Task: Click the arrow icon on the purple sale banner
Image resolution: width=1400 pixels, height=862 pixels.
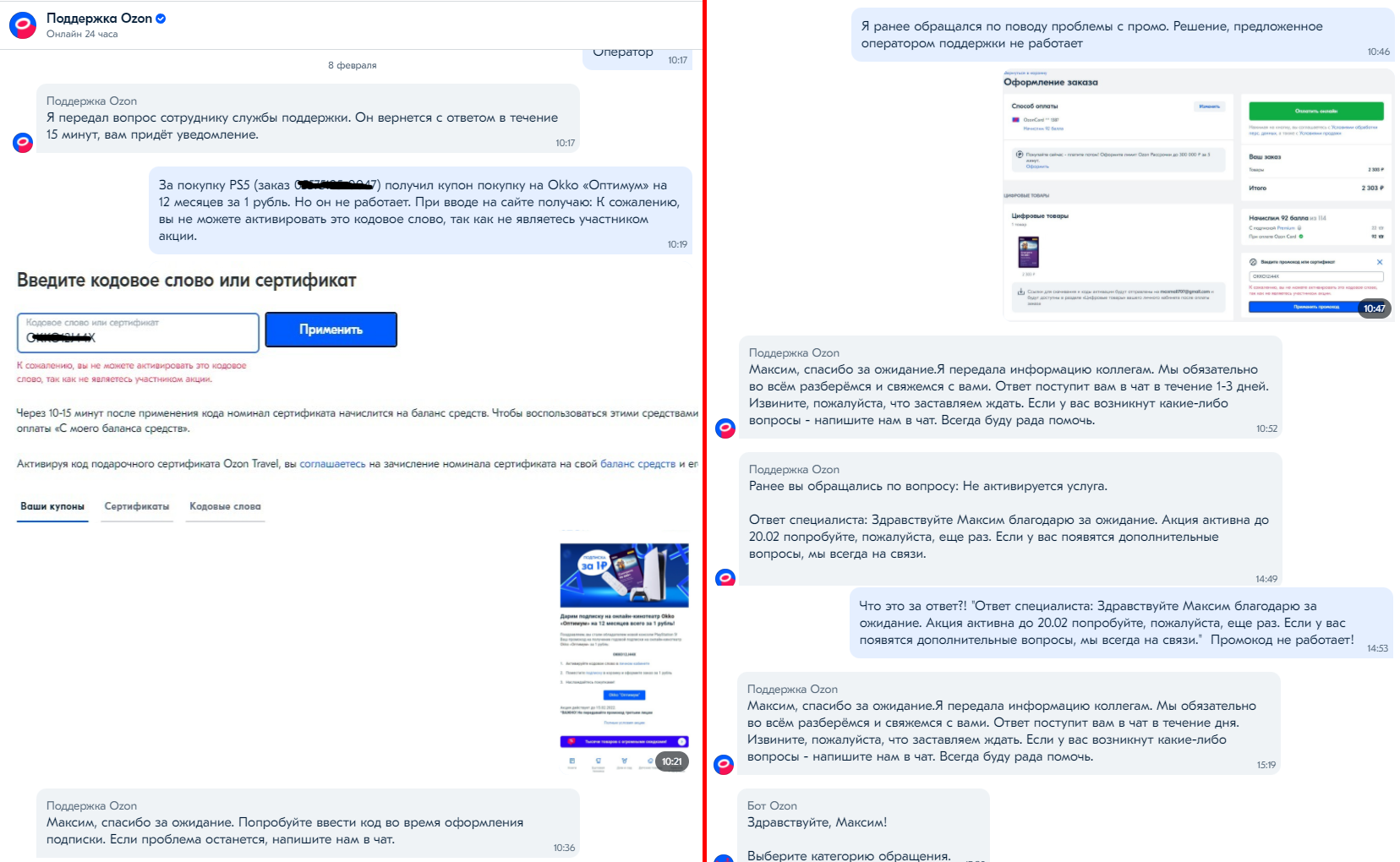Action: point(681,741)
